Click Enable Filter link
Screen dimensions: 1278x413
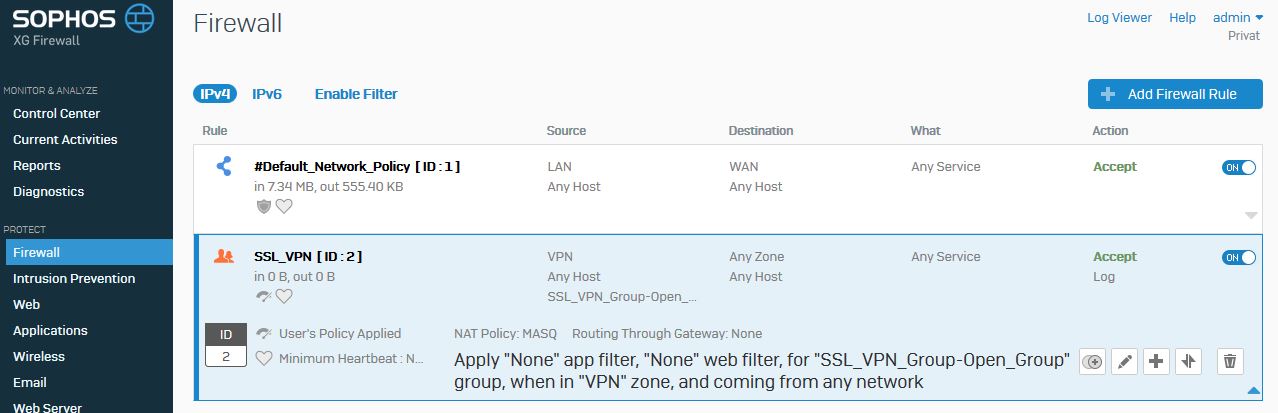pyautogui.click(x=356, y=94)
